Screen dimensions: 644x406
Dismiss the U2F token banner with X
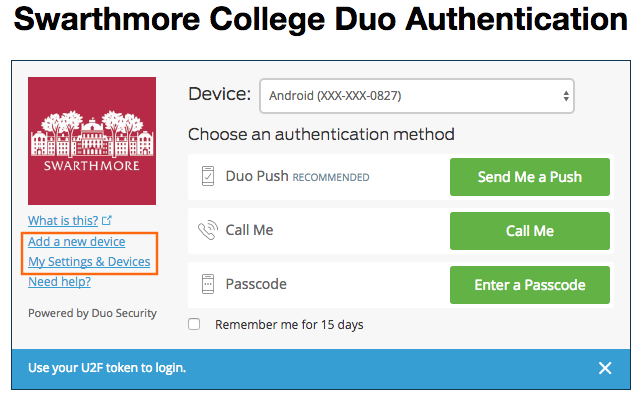(x=605, y=368)
